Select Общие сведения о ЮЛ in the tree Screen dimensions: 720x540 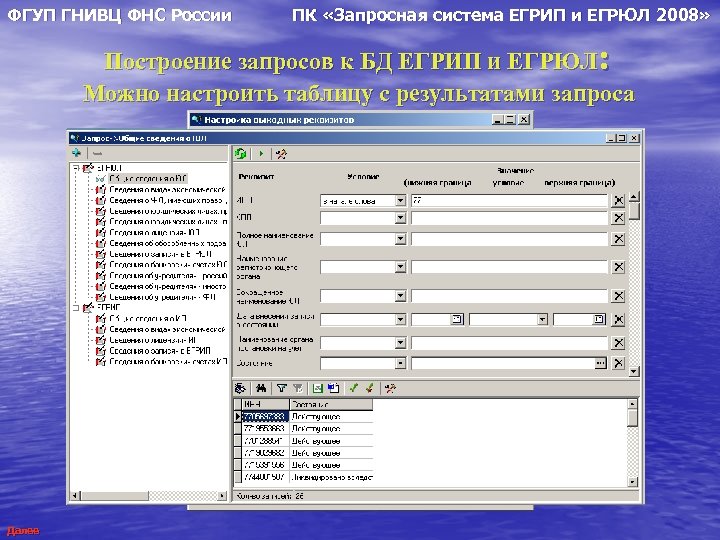point(148,179)
